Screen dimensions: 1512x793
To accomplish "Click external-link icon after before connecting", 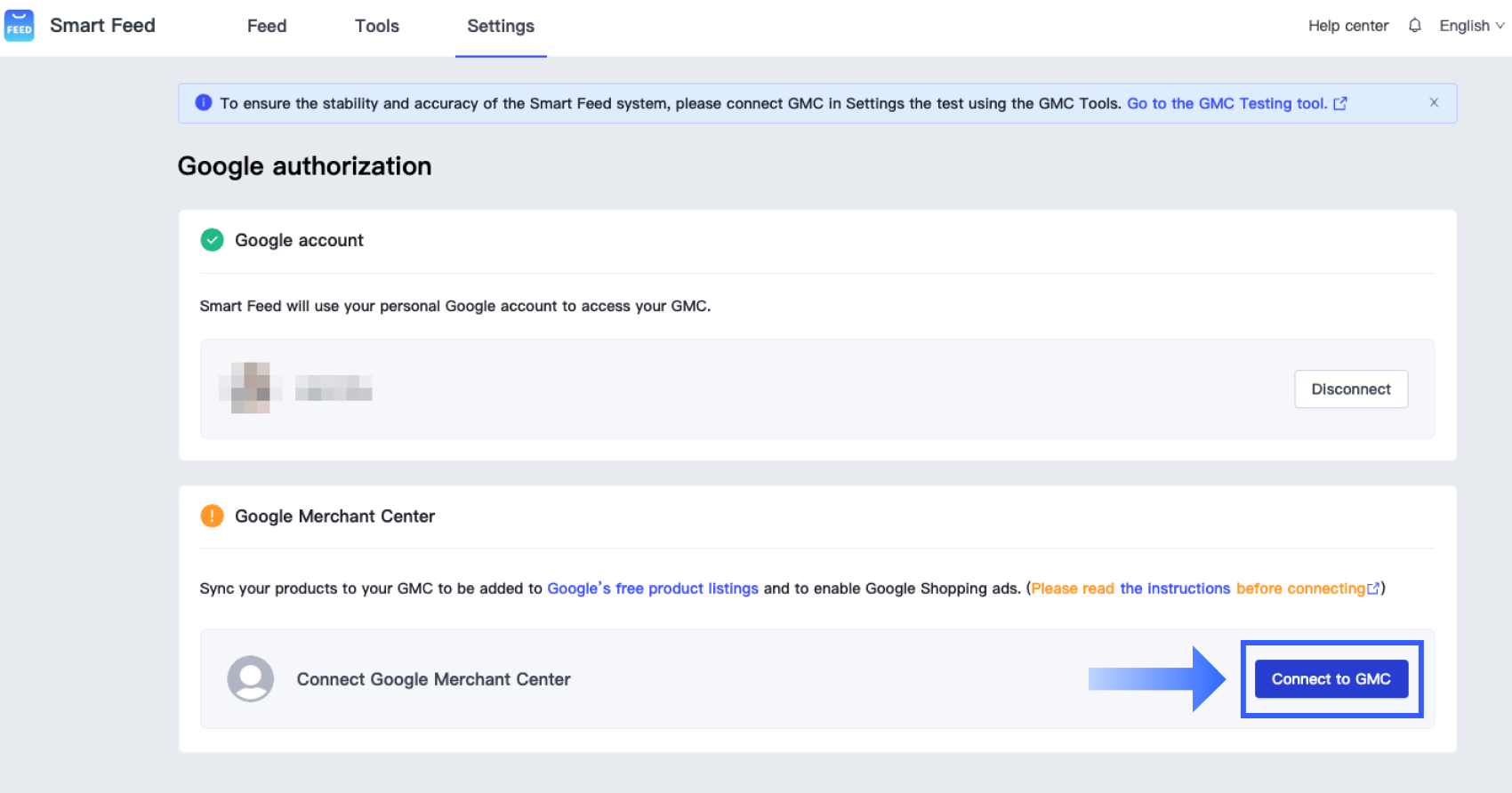I will tap(1373, 589).
